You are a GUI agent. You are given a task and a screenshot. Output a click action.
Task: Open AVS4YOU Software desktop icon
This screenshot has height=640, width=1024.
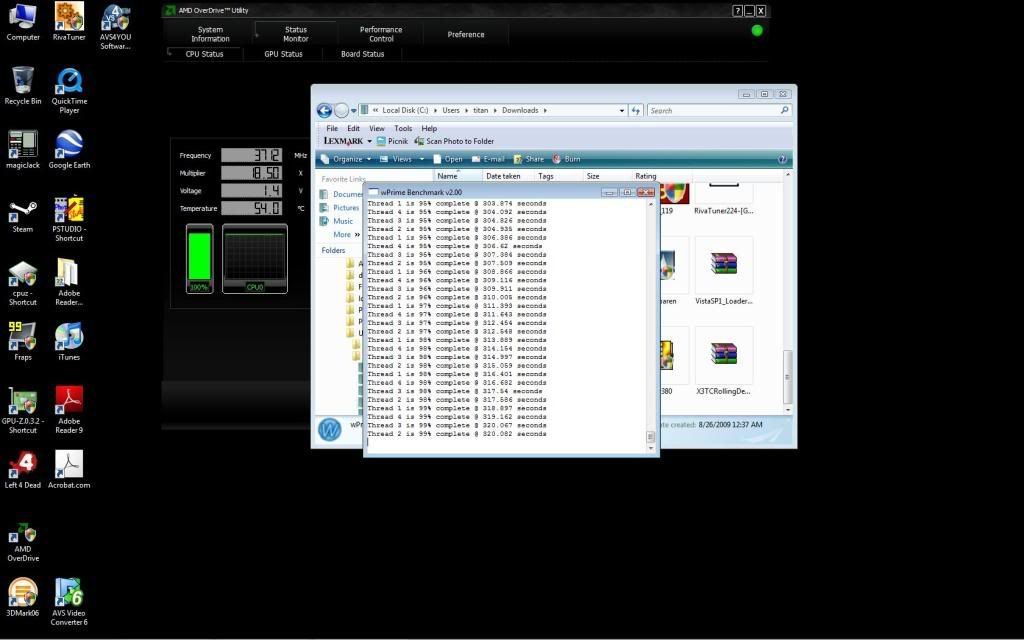pyautogui.click(x=115, y=26)
